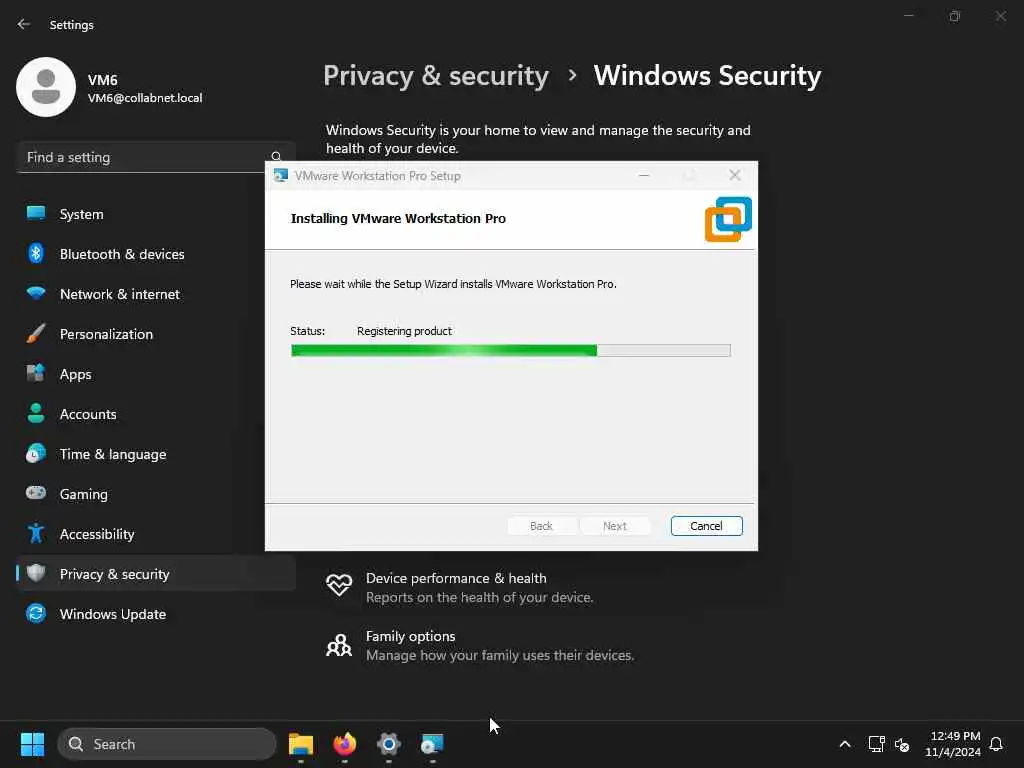1024x768 pixels.
Task: Select the Windows Update menu label
Action: click(113, 614)
